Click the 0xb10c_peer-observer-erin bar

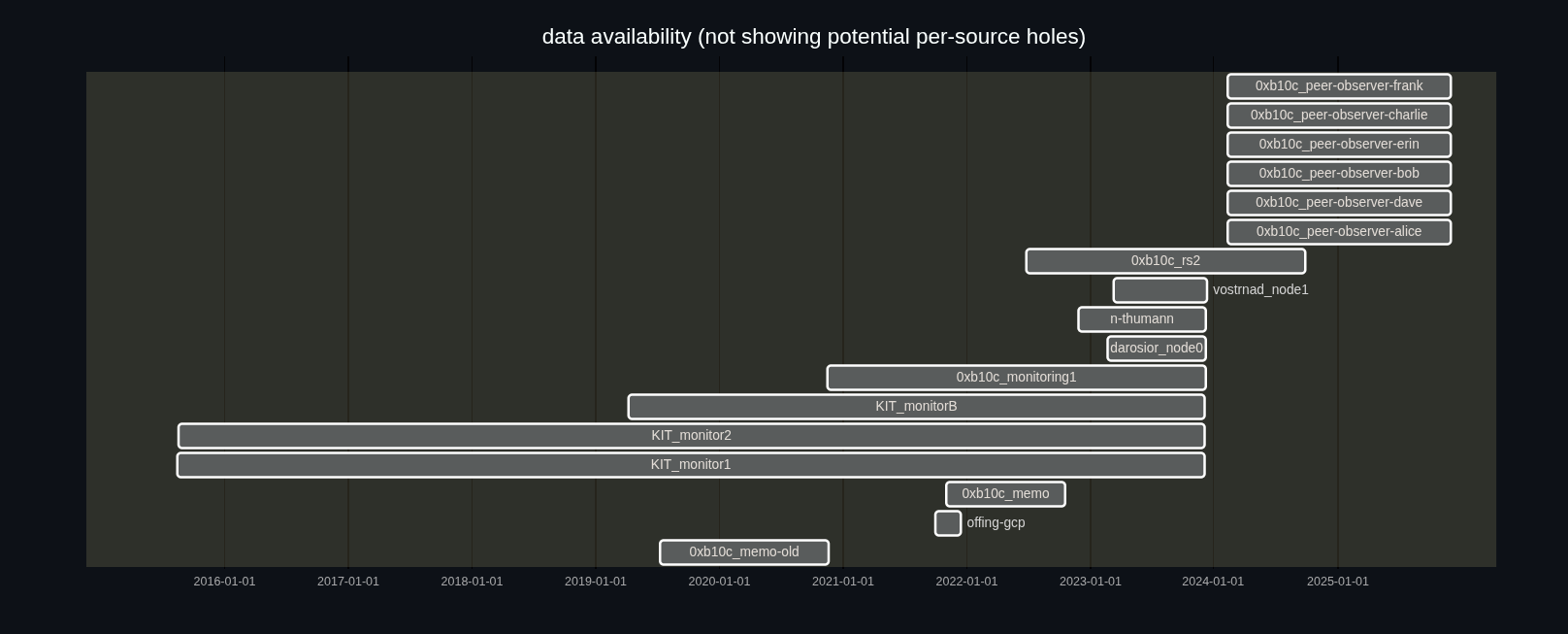coord(1338,145)
